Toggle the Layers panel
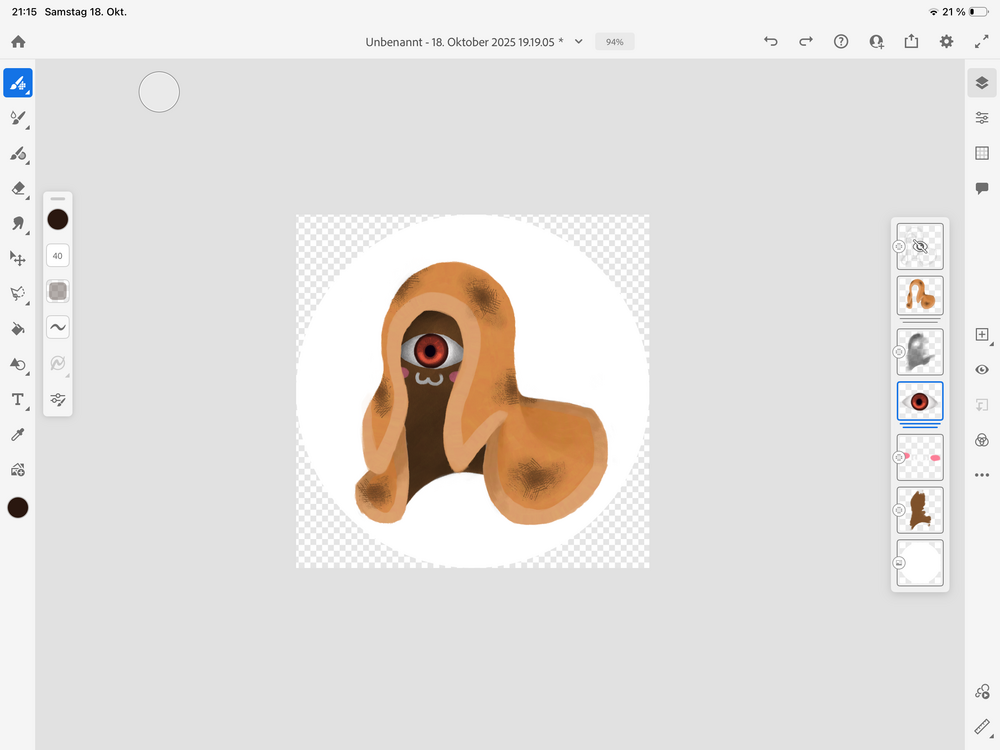 click(x=981, y=83)
